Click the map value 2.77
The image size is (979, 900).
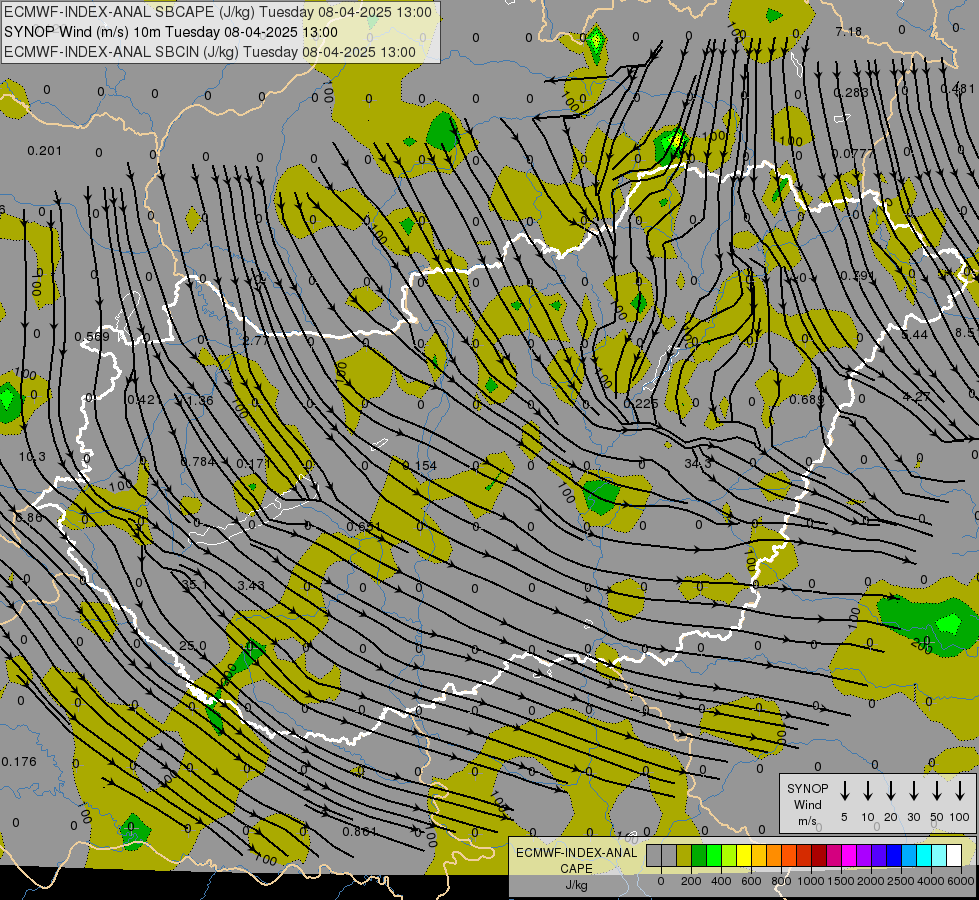click(255, 340)
